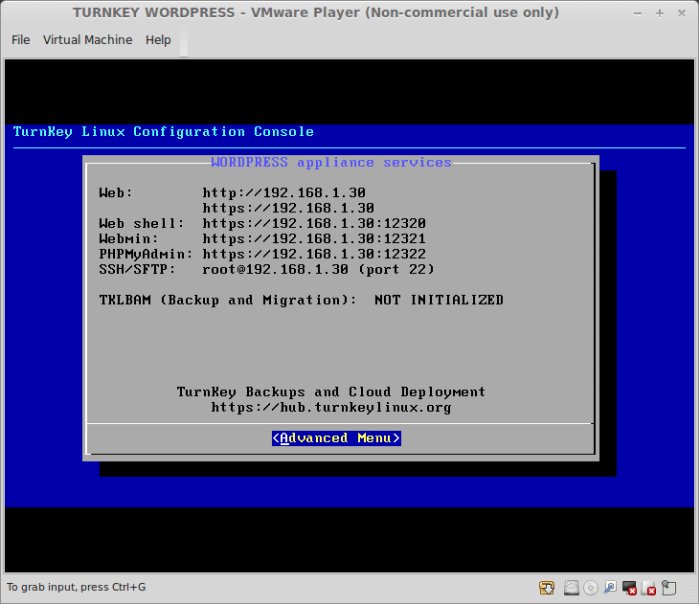
Task: Select the Advanced Menu button
Action: pyautogui.click(x=336, y=438)
